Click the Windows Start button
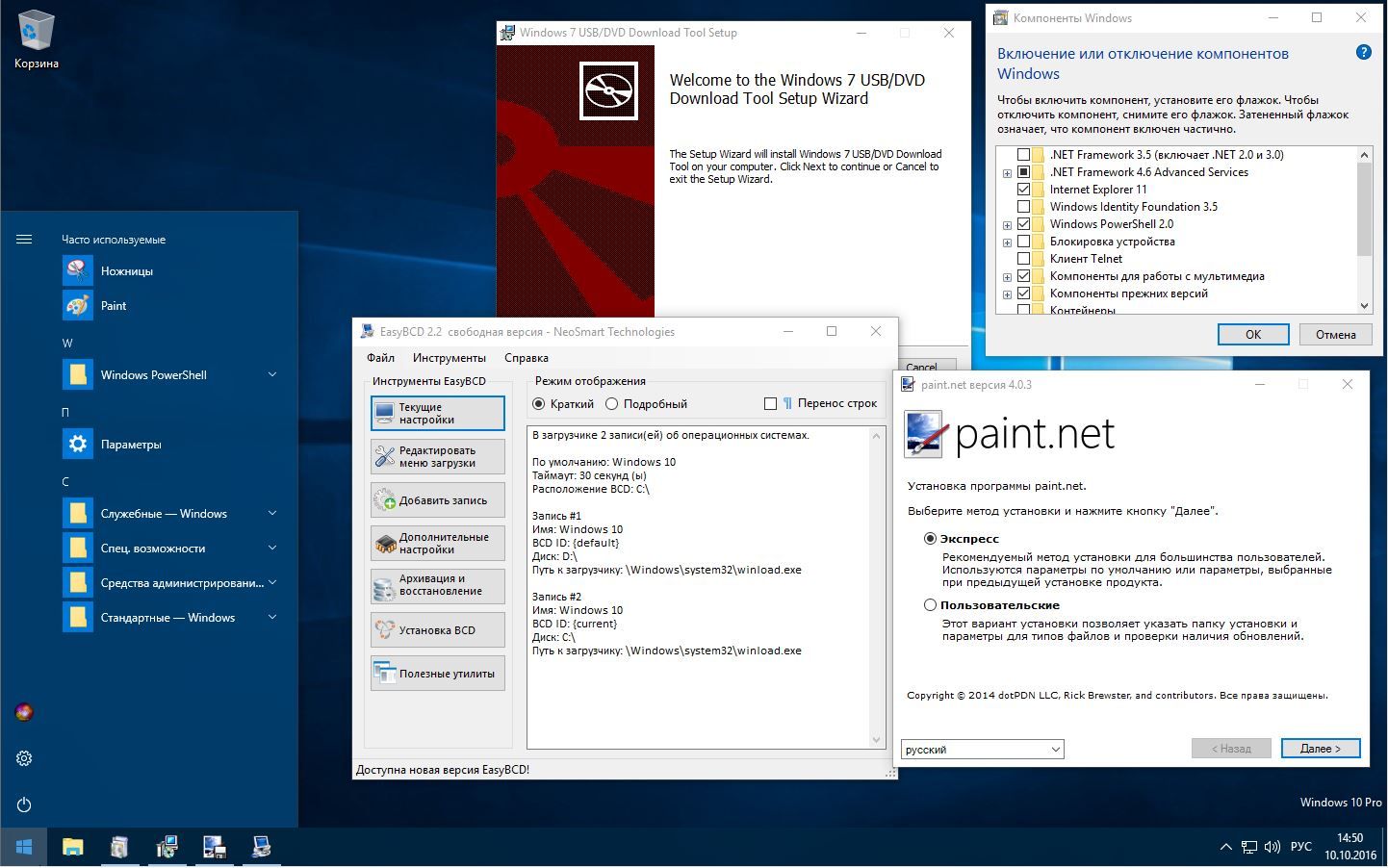Image resolution: width=1388 pixels, height=868 pixels. click(x=24, y=847)
